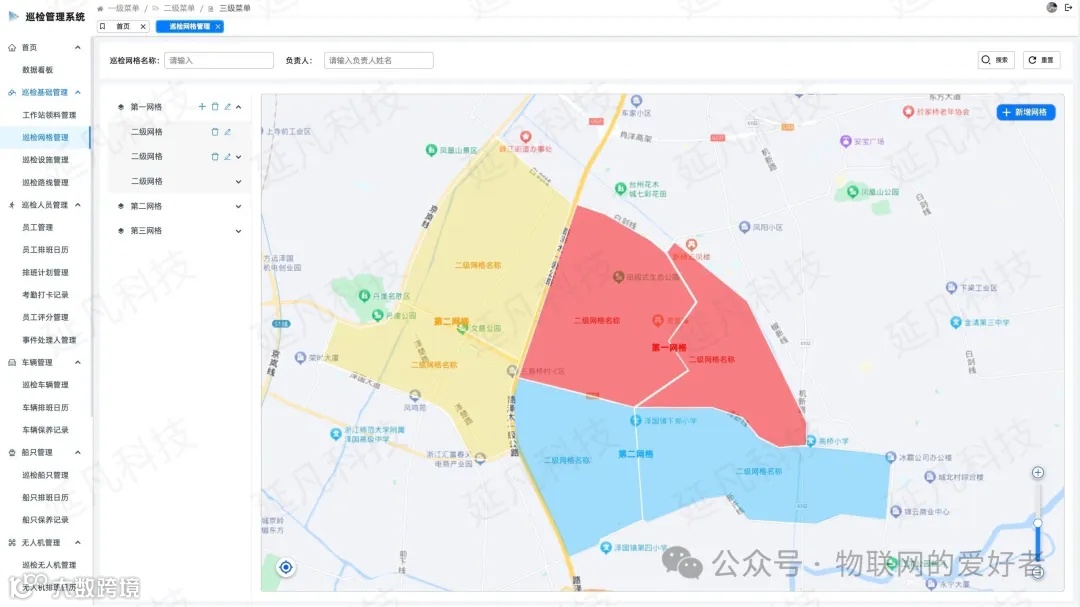The image size is (1080, 607).
Task: Click the 搜索 search button
Action: click(996, 60)
